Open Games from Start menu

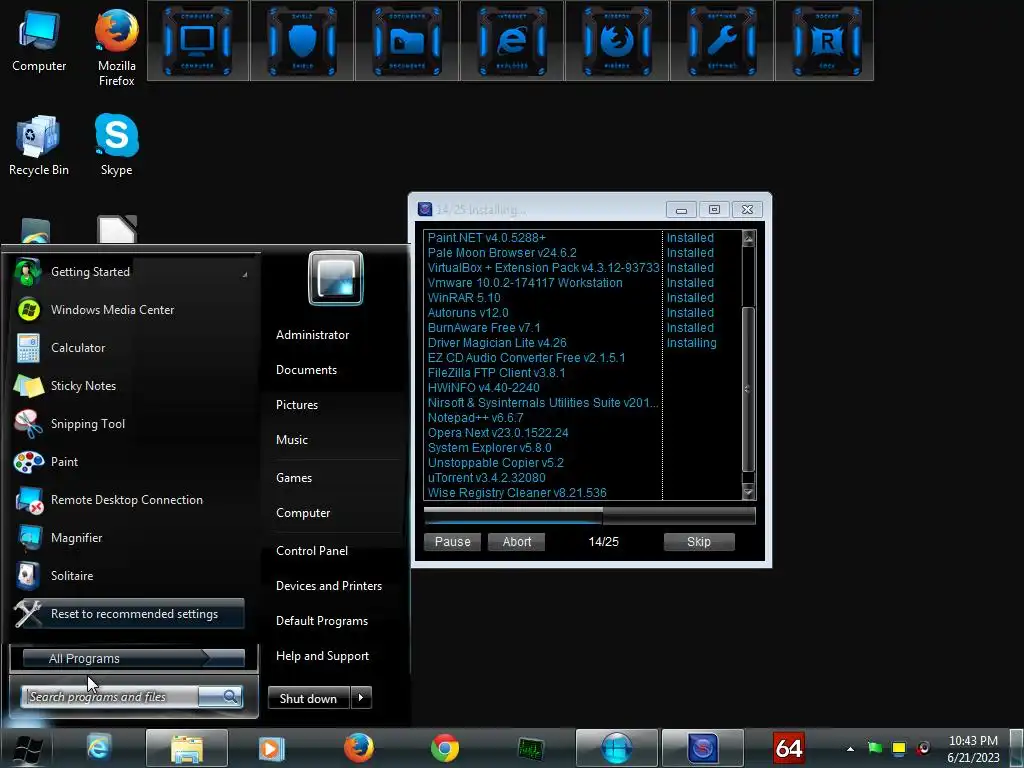pyautogui.click(x=294, y=478)
